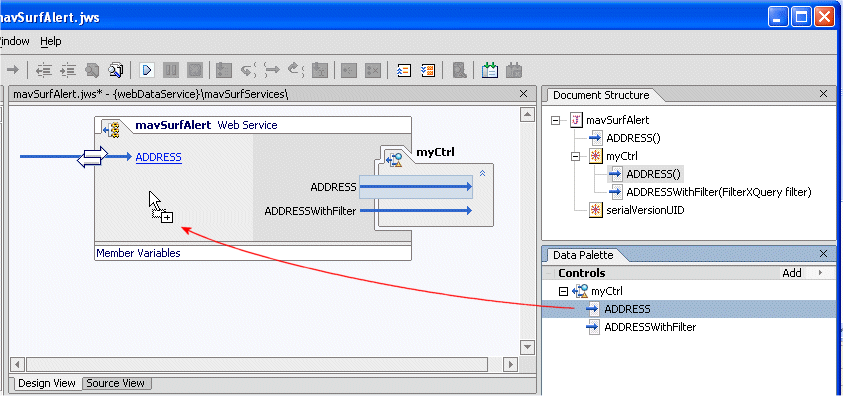Image resolution: width=843 pixels, height=396 pixels.
Task: Click the green-arrows build toolbar icon
Action: click(489, 70)
